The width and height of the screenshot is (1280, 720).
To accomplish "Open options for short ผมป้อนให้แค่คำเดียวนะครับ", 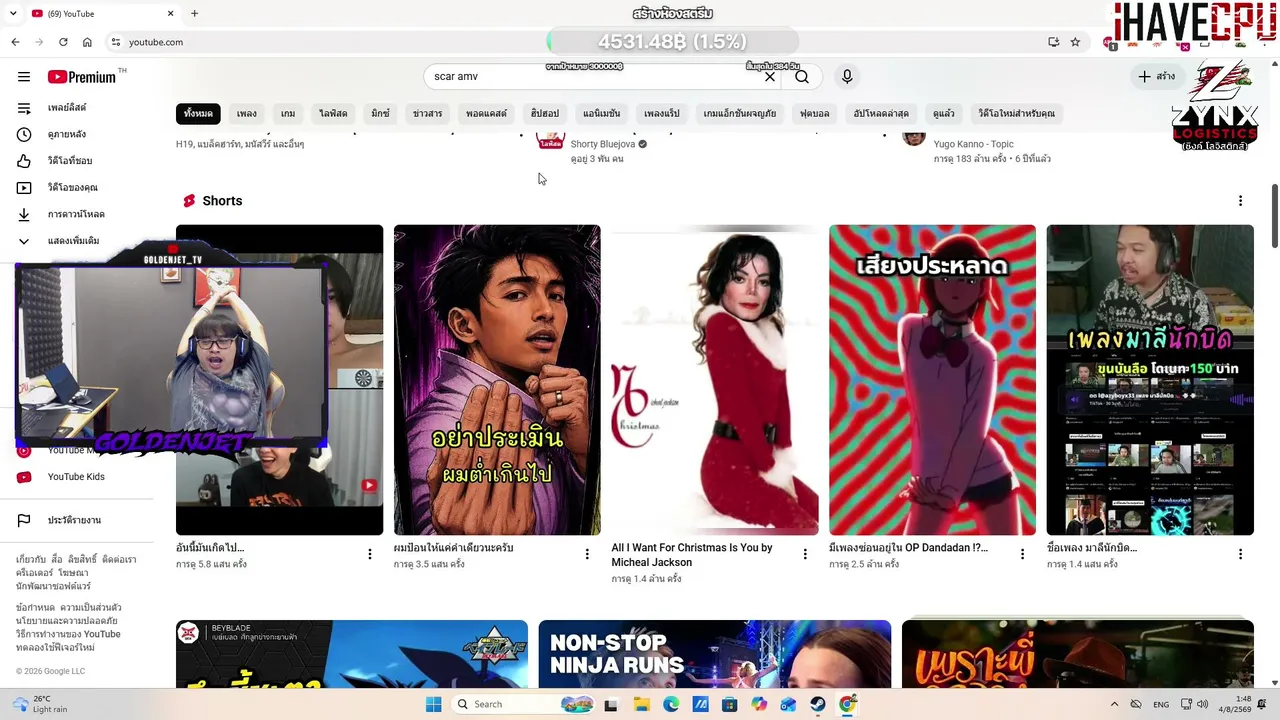I will point(587,554).
